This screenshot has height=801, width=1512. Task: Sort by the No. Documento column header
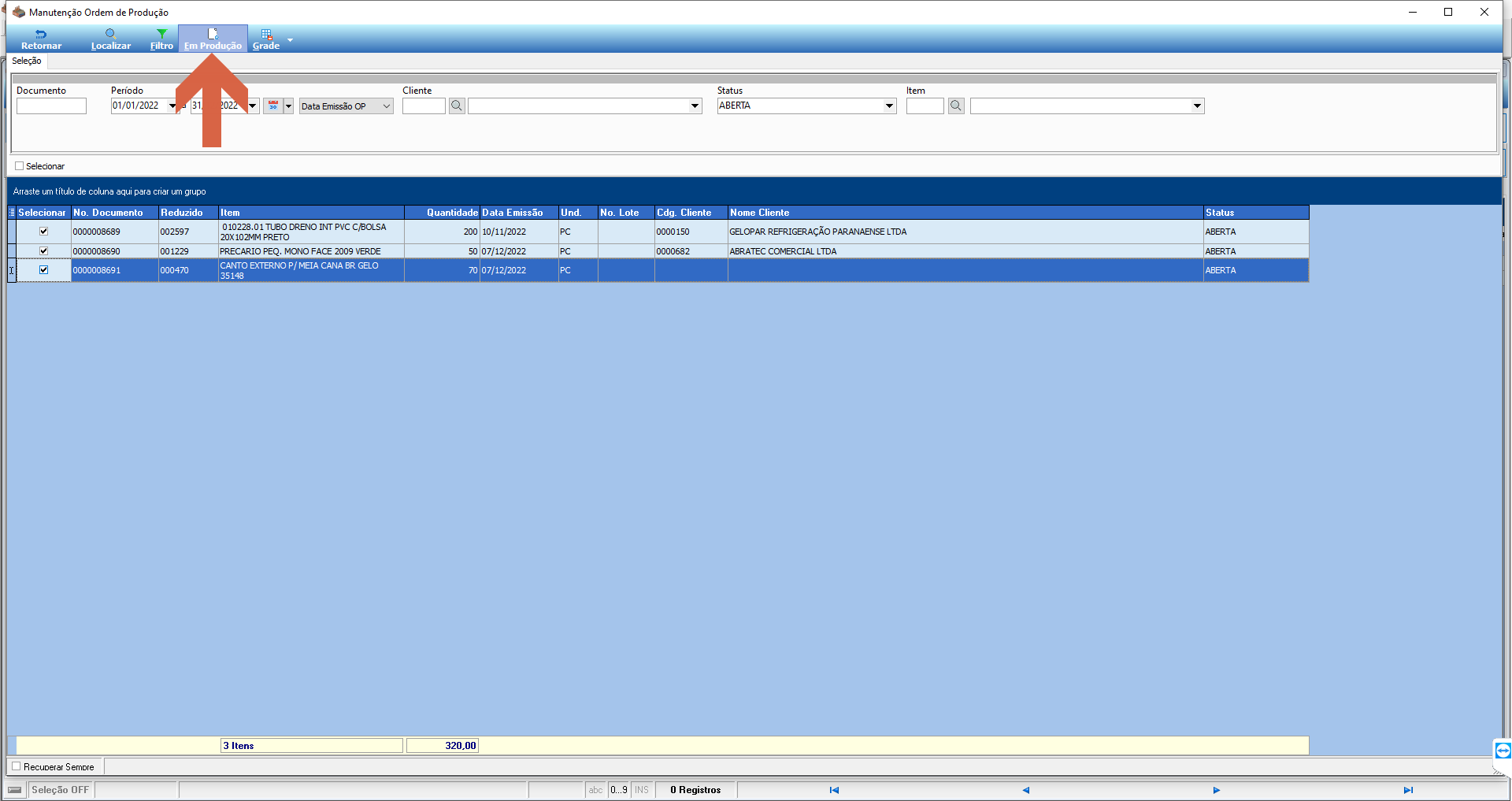pos(115,213)
